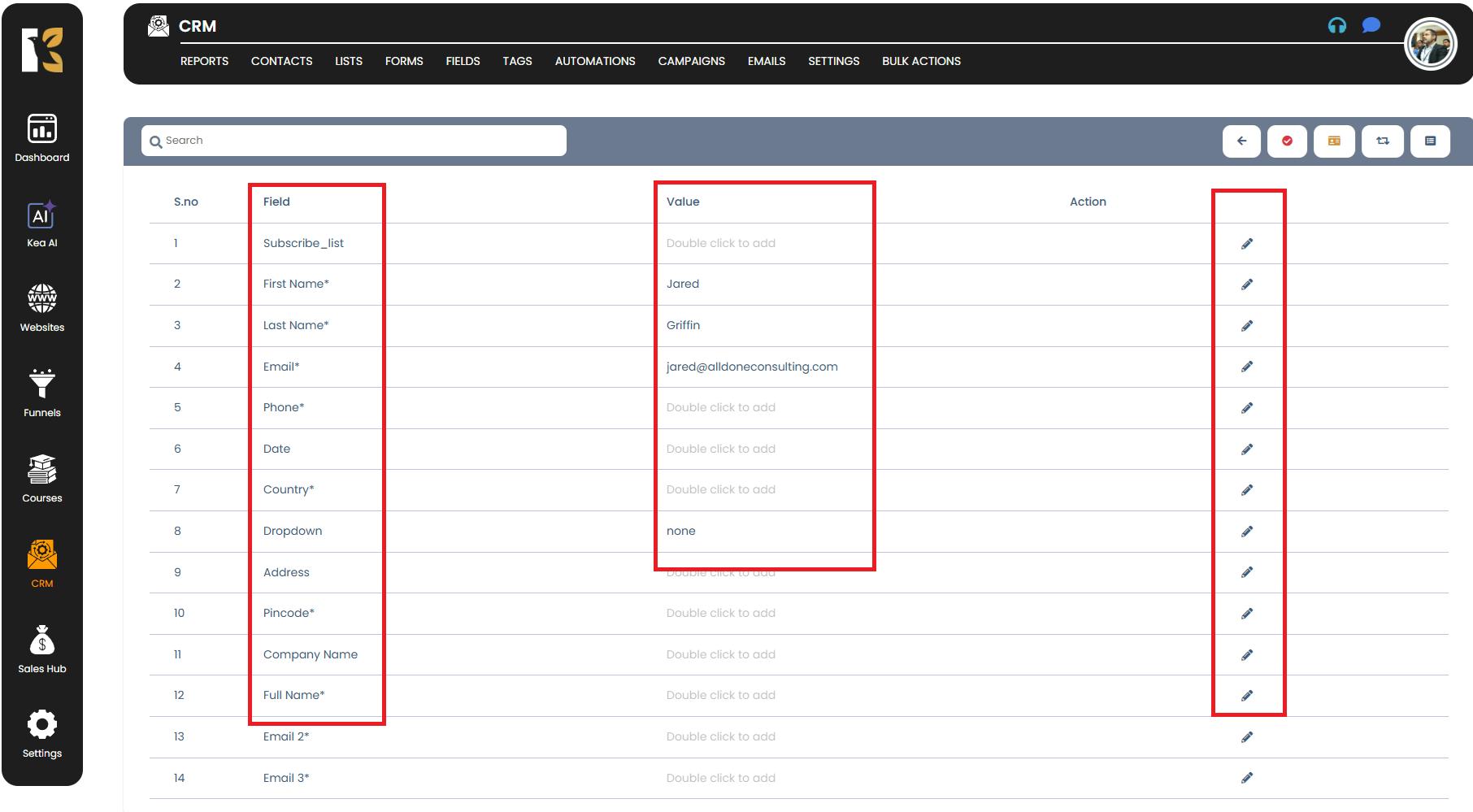
Task: Switch to the AUTOMATIONS tab
Action: 594,61
